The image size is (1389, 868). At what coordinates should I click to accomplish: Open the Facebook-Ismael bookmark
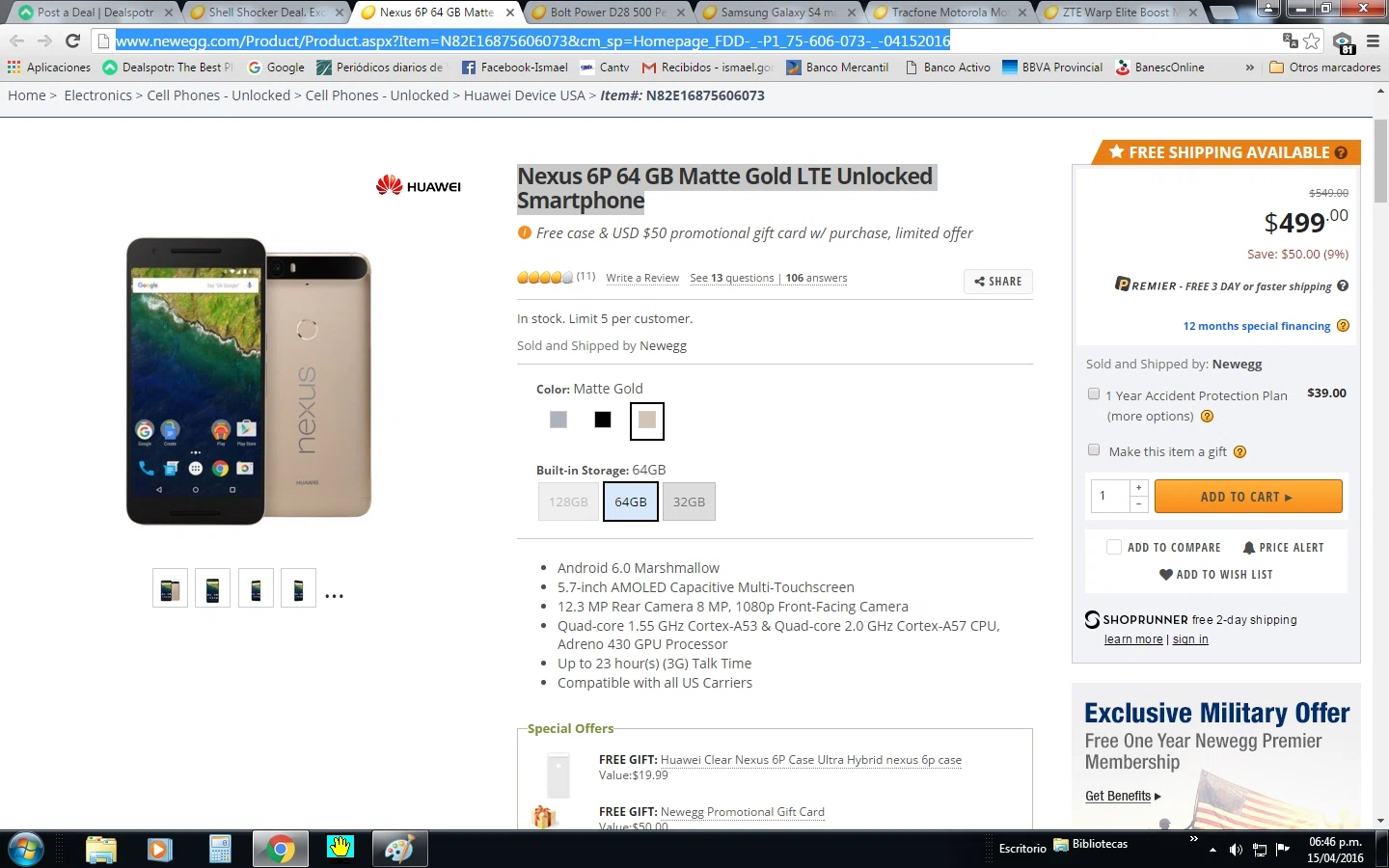tap(515, 68)
